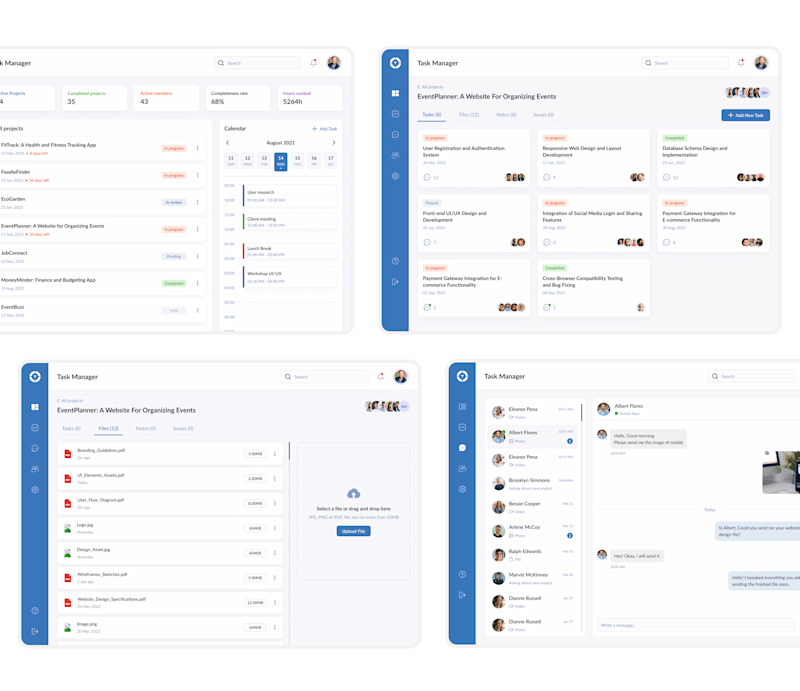This screenshot has width=800, height=691.
Task: Open the settings gear in Tasks board sidebar
Action: tap(395, 176)
